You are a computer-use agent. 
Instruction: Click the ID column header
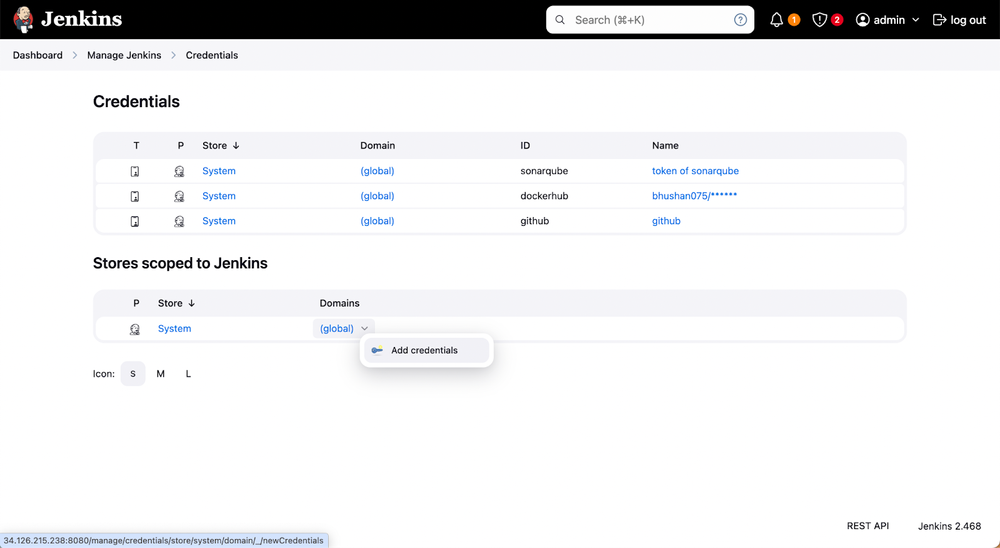(525, 145)
